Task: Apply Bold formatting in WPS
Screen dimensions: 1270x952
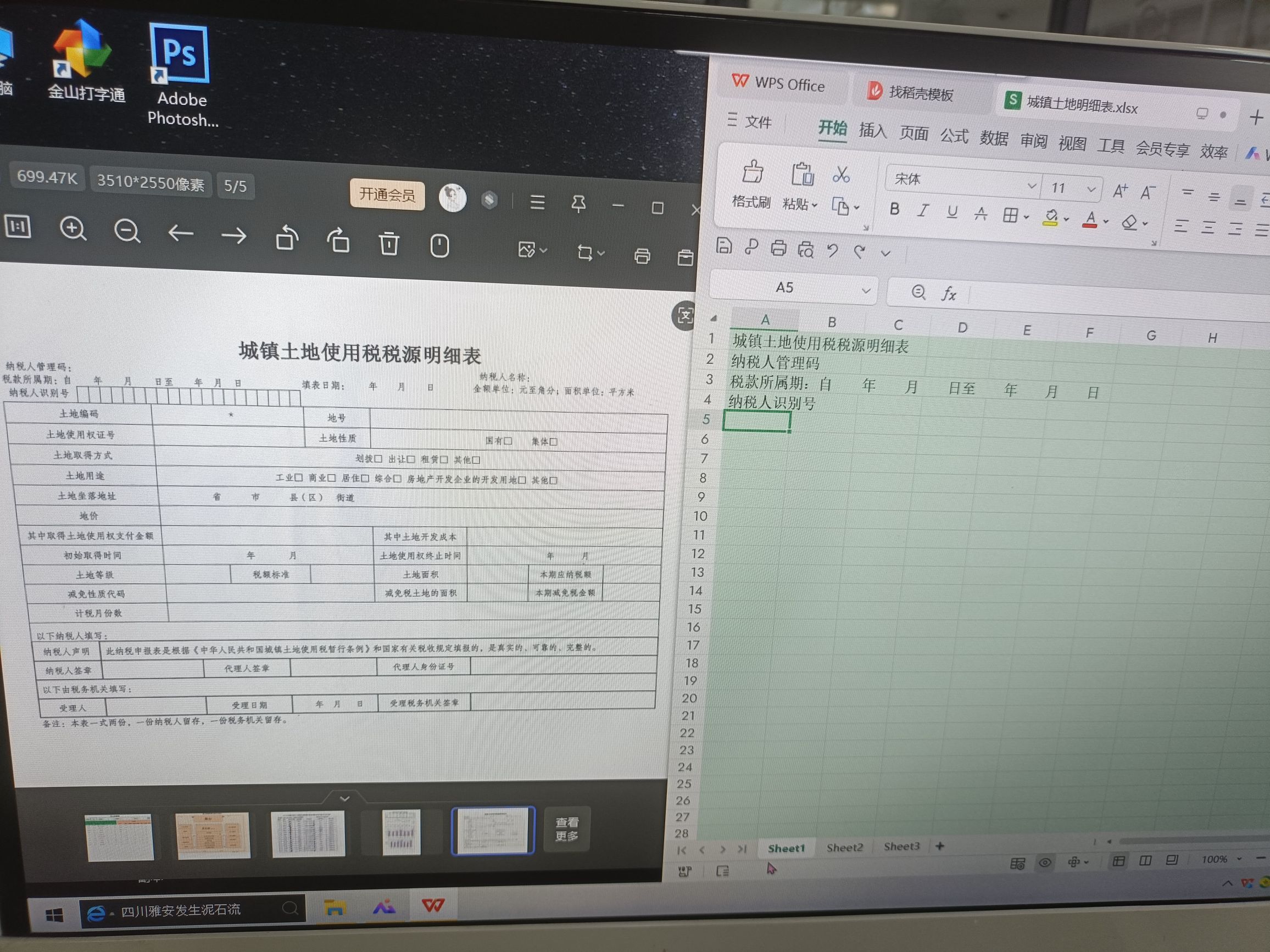Action: click(x=894, y=210)
